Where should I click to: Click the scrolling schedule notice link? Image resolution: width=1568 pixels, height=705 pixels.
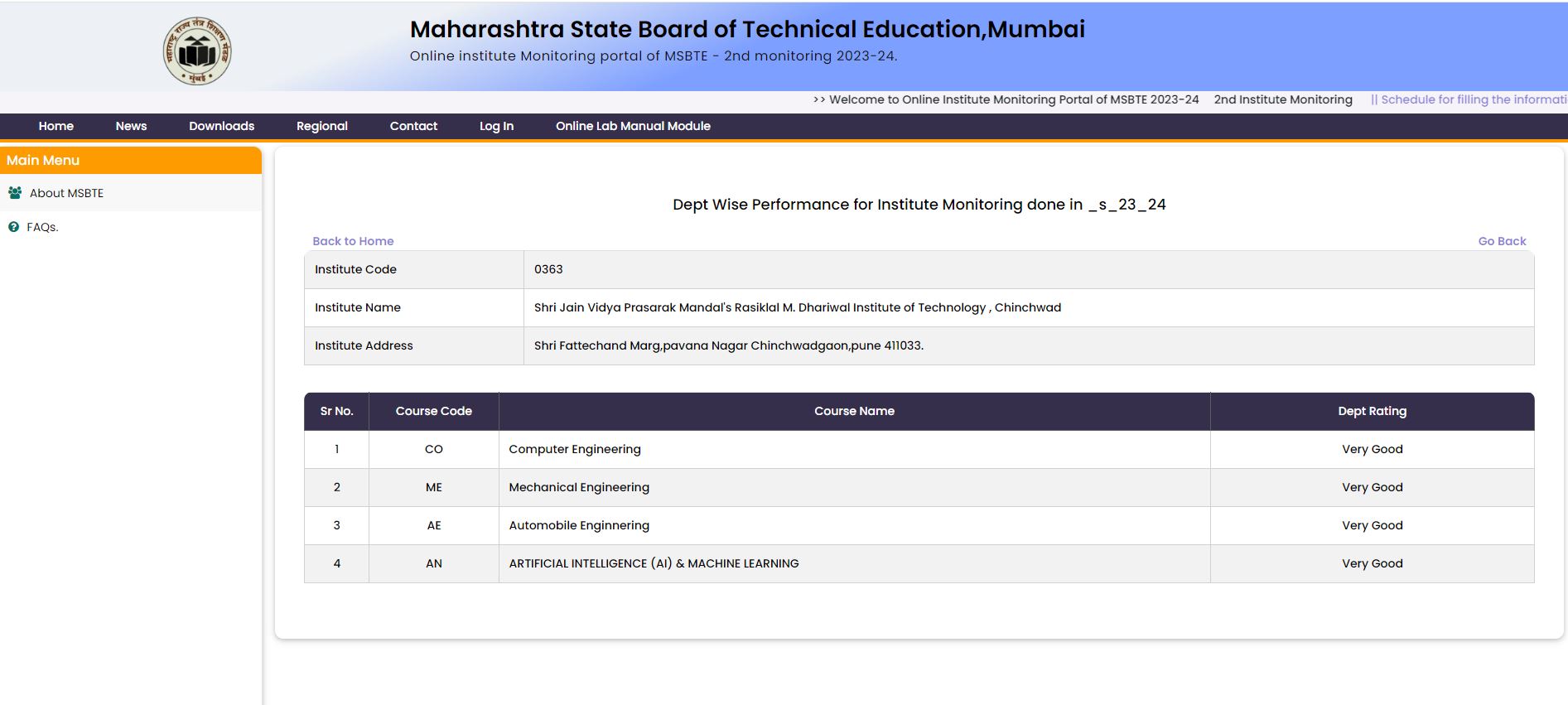[x=1469, y=99]
